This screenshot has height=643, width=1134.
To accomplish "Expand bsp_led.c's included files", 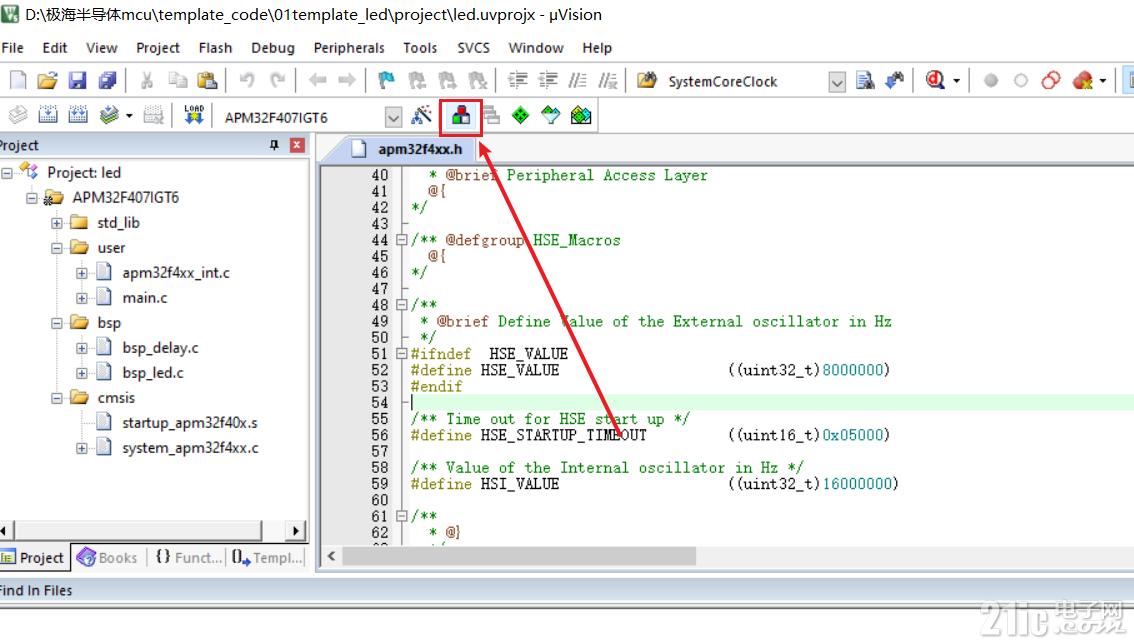I will tap(82, 373).
